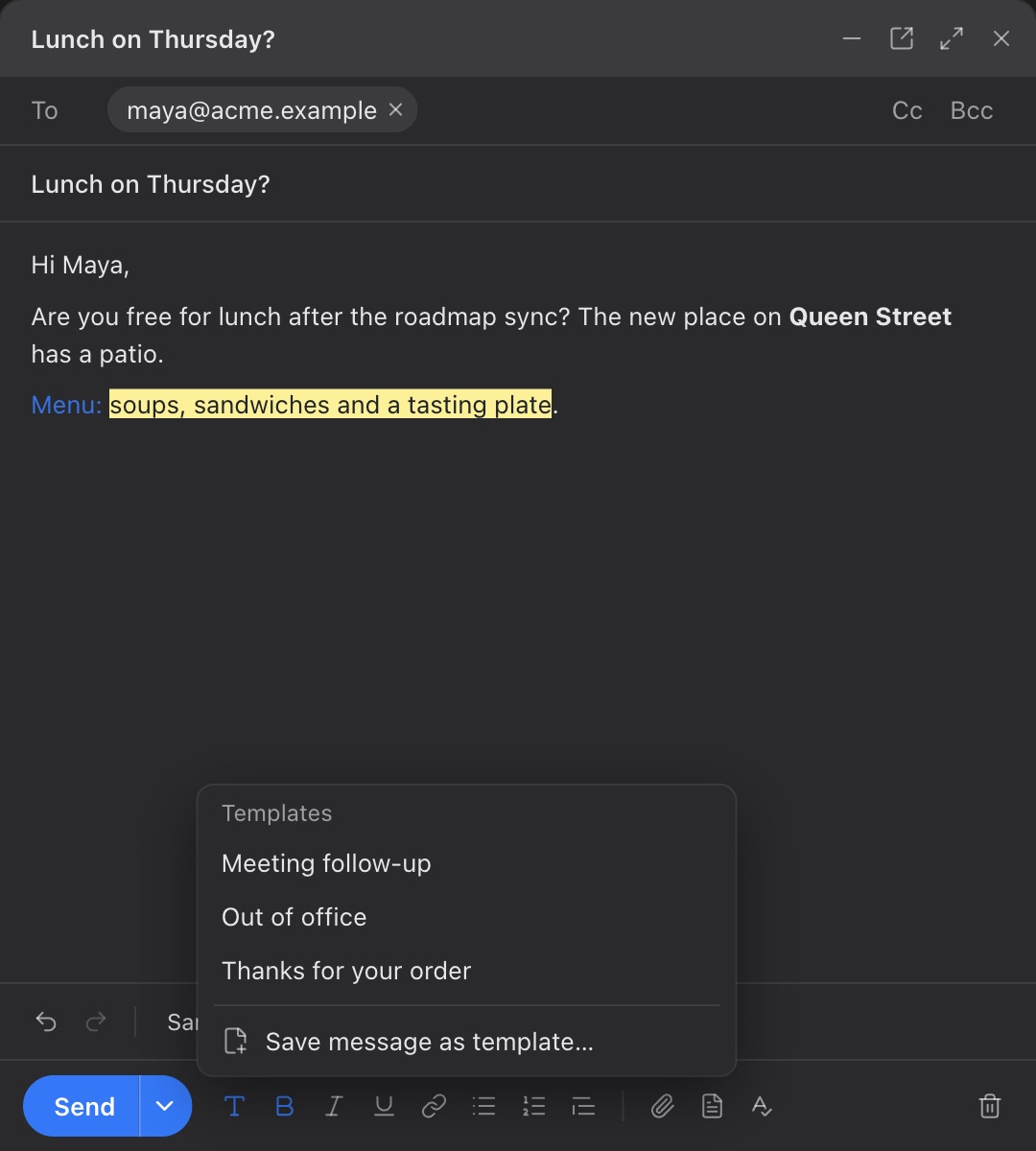Minimize the compose window
The width and height of the screenshot is (1036, 1151).
pos(852,38)
